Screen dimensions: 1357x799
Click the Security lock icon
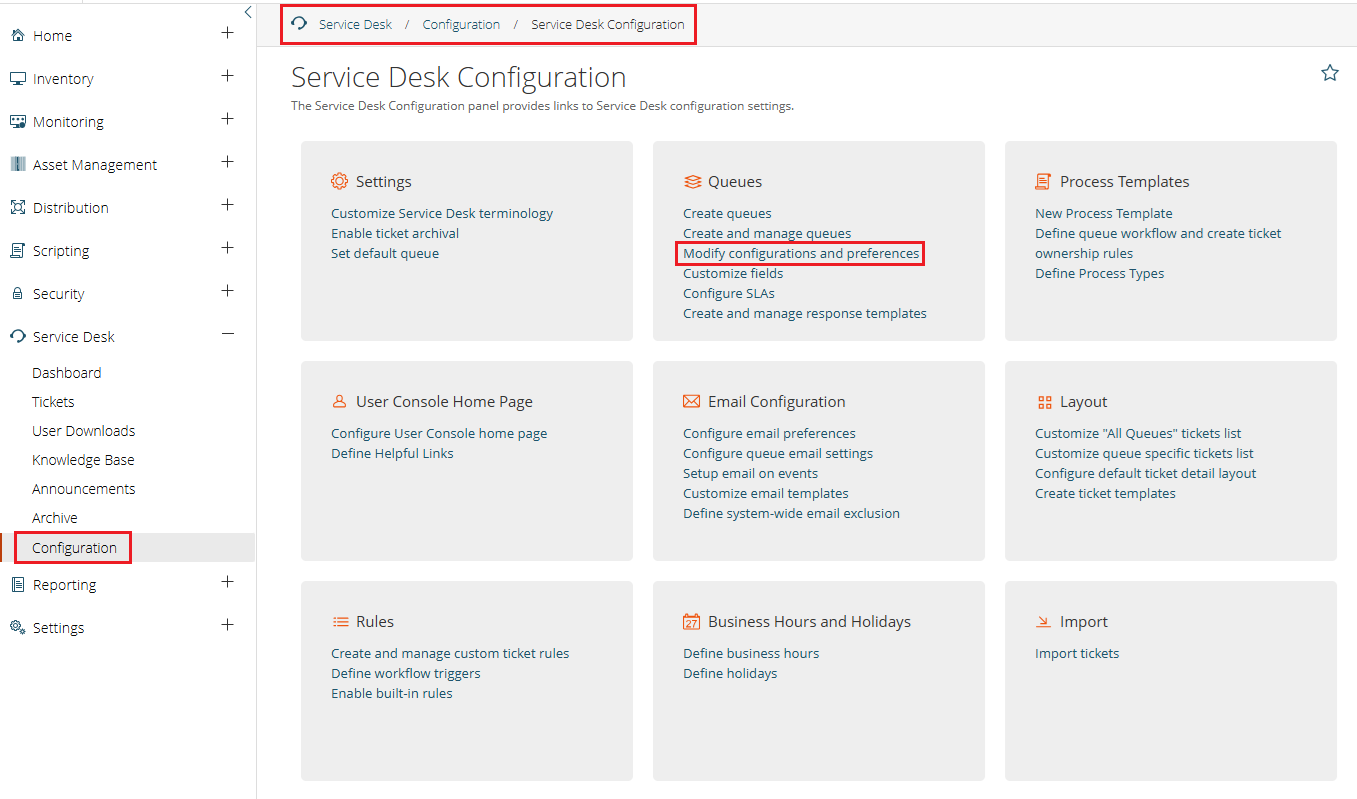coord(17,294)
